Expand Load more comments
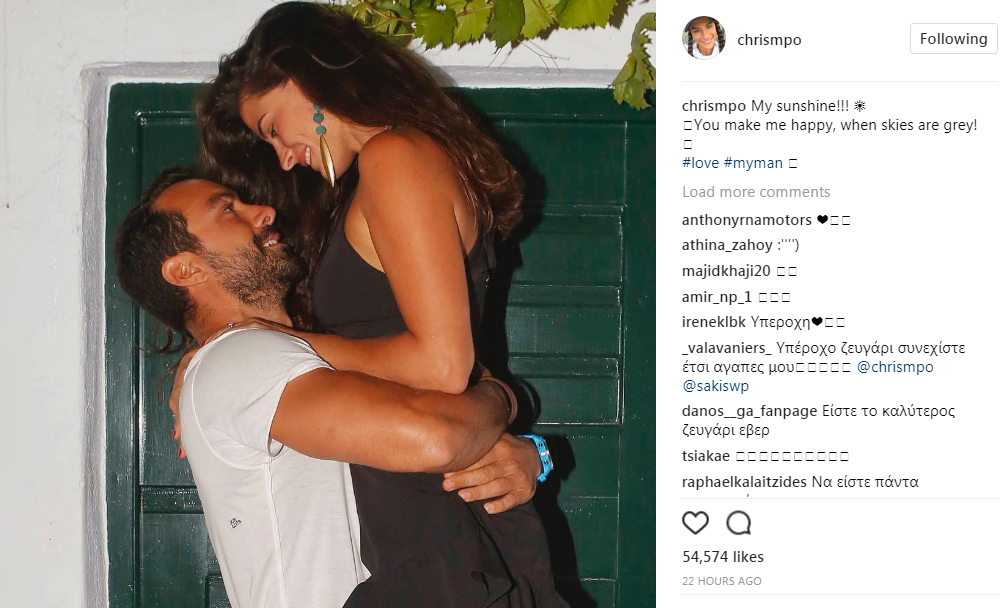 [756, 192]
